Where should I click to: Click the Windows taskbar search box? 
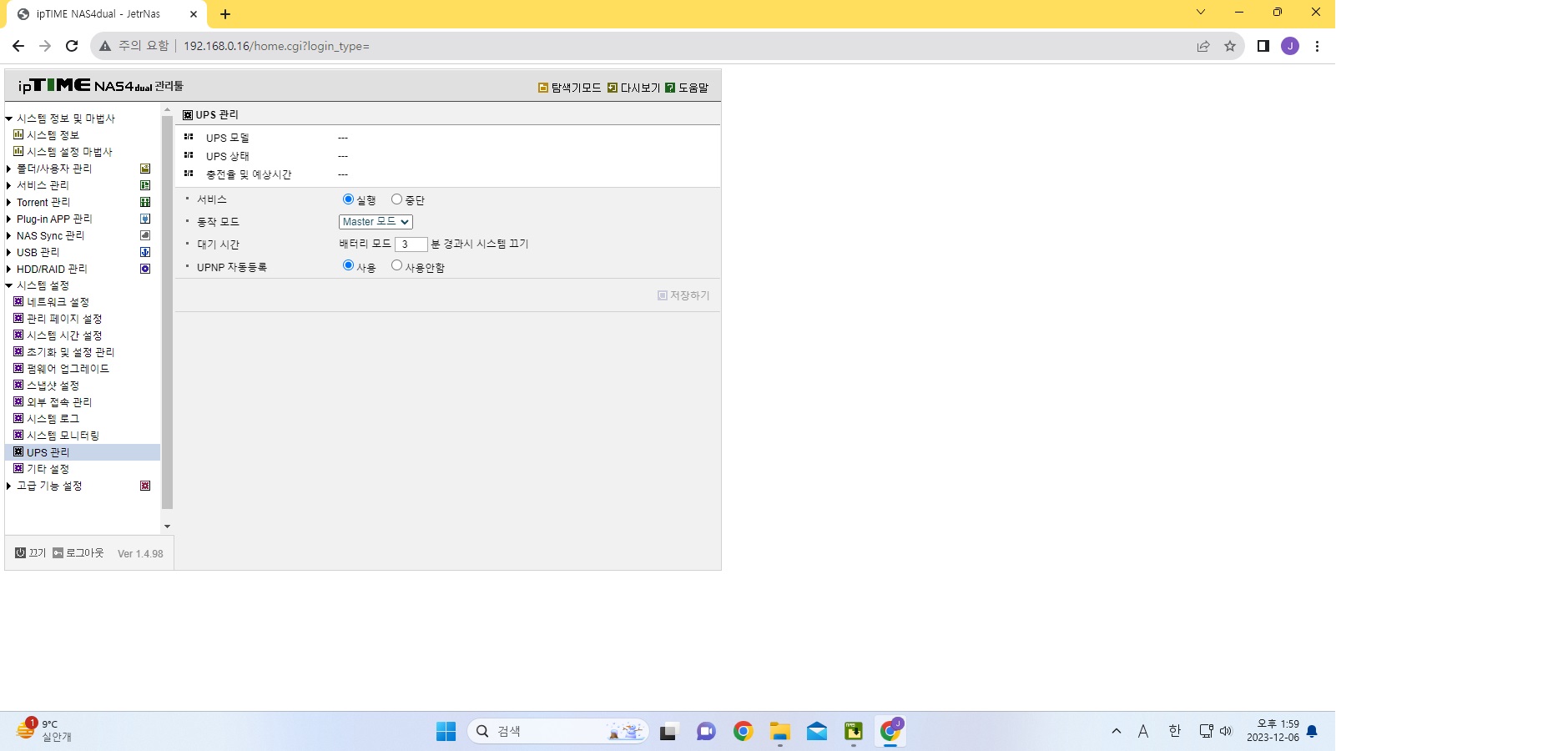click(557, 732)
